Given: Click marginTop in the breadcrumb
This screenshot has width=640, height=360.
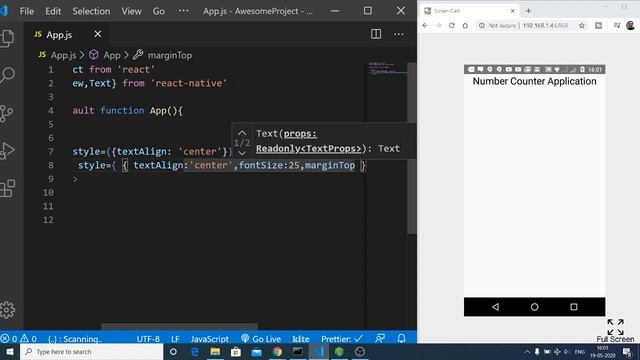Looking at the screenshot, I should click(x=170, y=55).
